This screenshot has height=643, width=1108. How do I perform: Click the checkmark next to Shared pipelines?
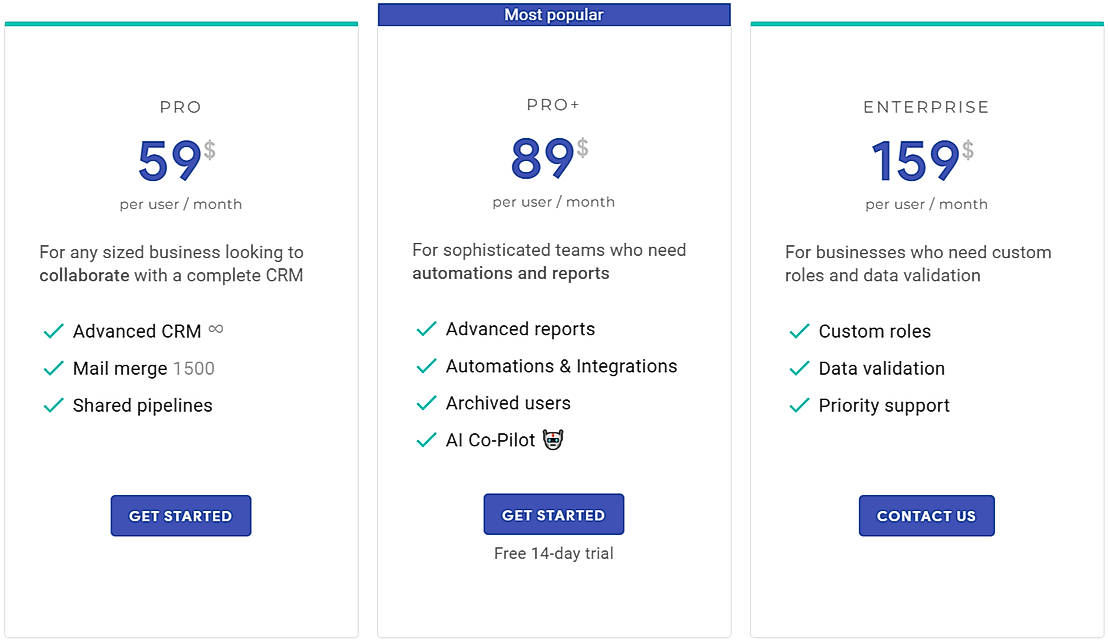click(53, 405)
